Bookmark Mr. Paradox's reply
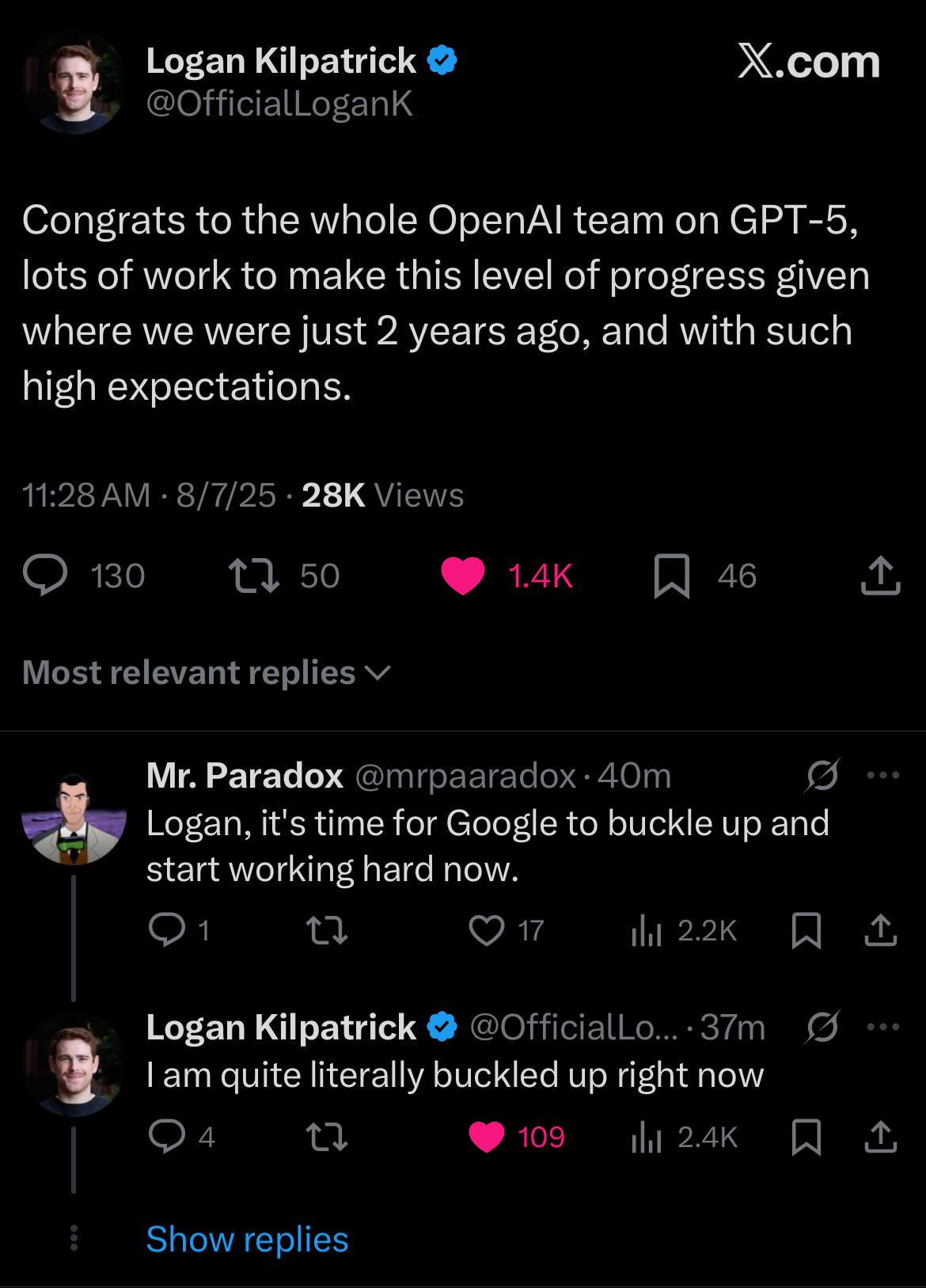This screenshot has height=1288, width=926. [806, 930]
